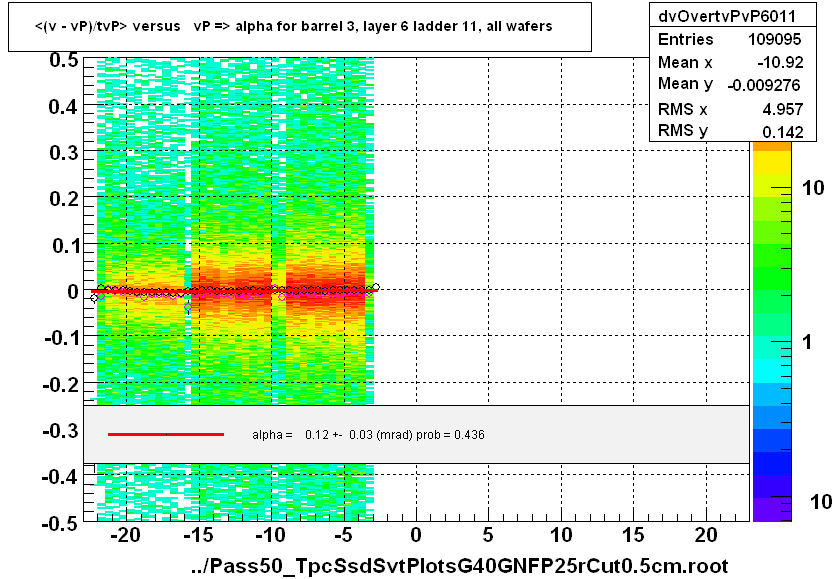Click the x-axis label 20
Viewport: 833px width, 579px height.
(706, 535)
